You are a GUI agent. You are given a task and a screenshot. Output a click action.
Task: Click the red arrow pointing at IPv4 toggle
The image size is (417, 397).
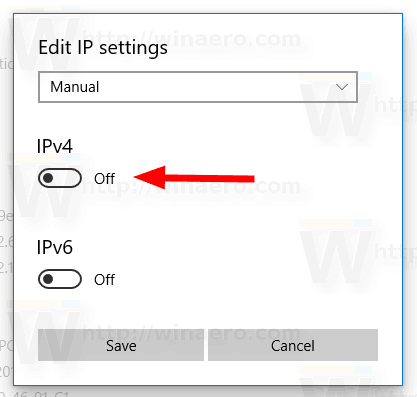[194, 178]
